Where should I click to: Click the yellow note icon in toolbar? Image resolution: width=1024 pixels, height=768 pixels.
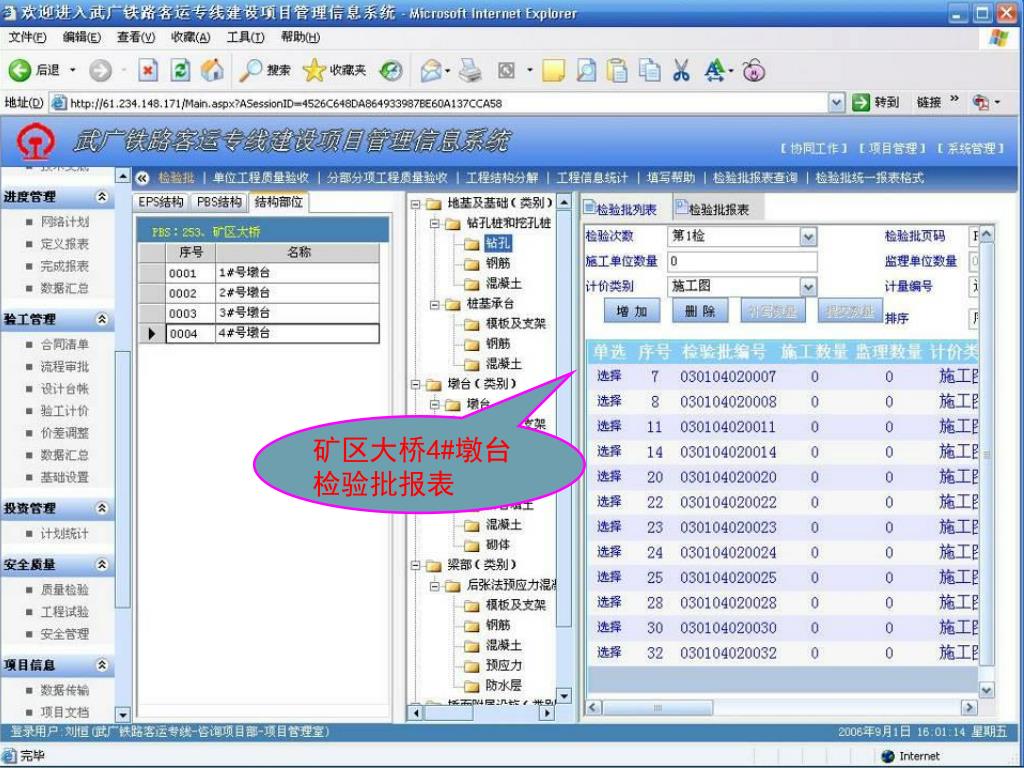tap(553, 70)
